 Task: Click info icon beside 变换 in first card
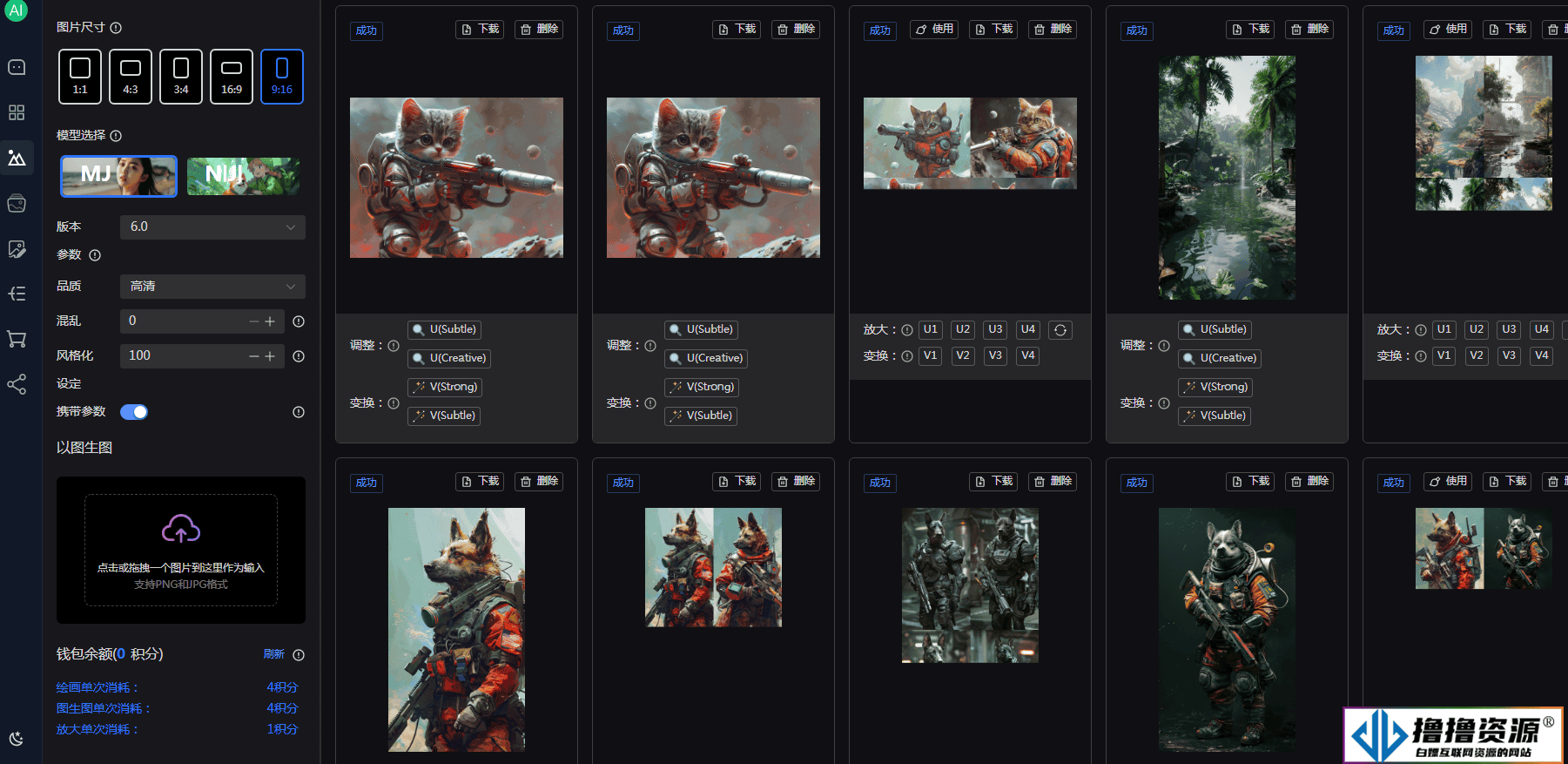394,403
